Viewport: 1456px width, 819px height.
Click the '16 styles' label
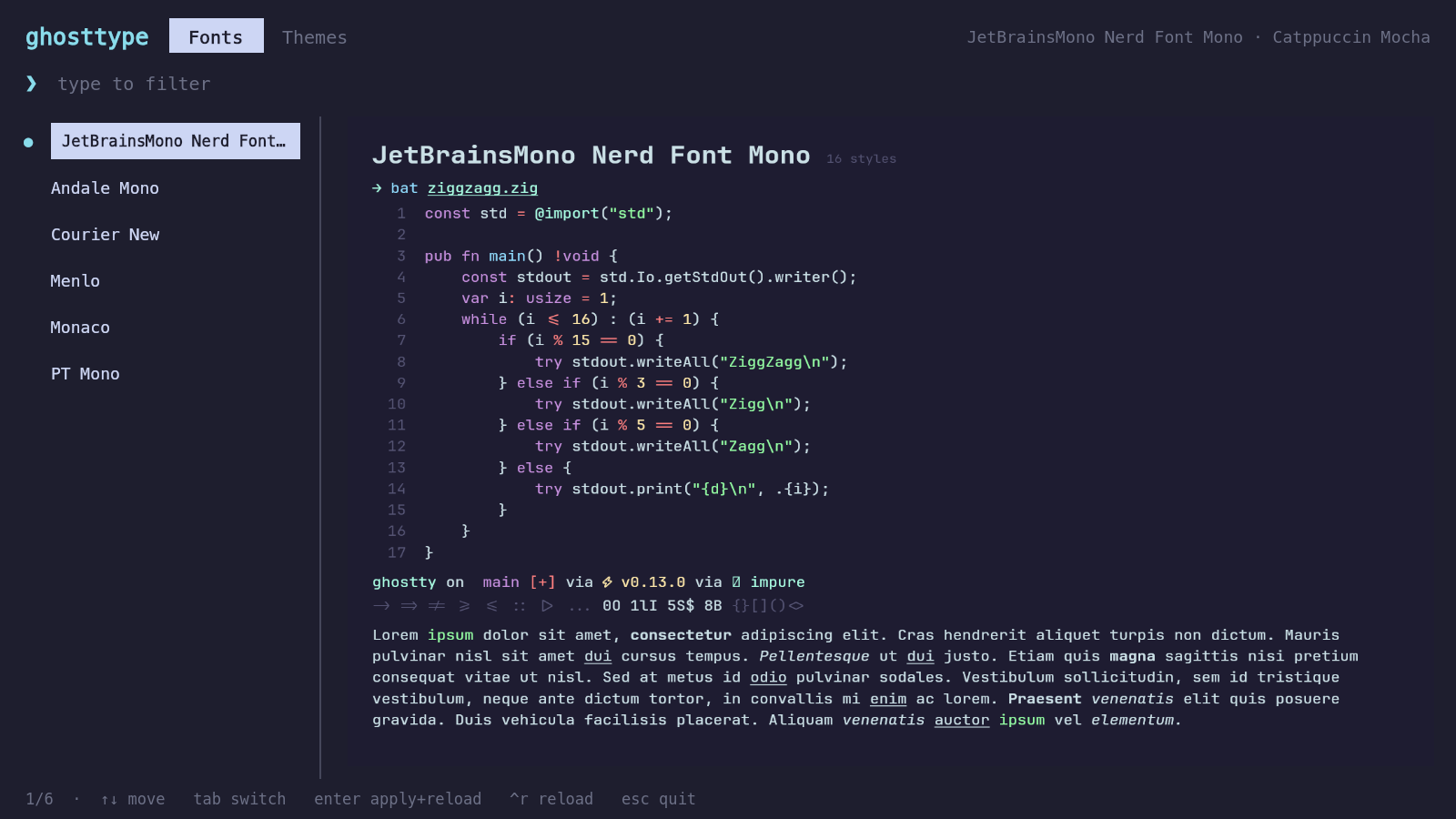[861, 158]
